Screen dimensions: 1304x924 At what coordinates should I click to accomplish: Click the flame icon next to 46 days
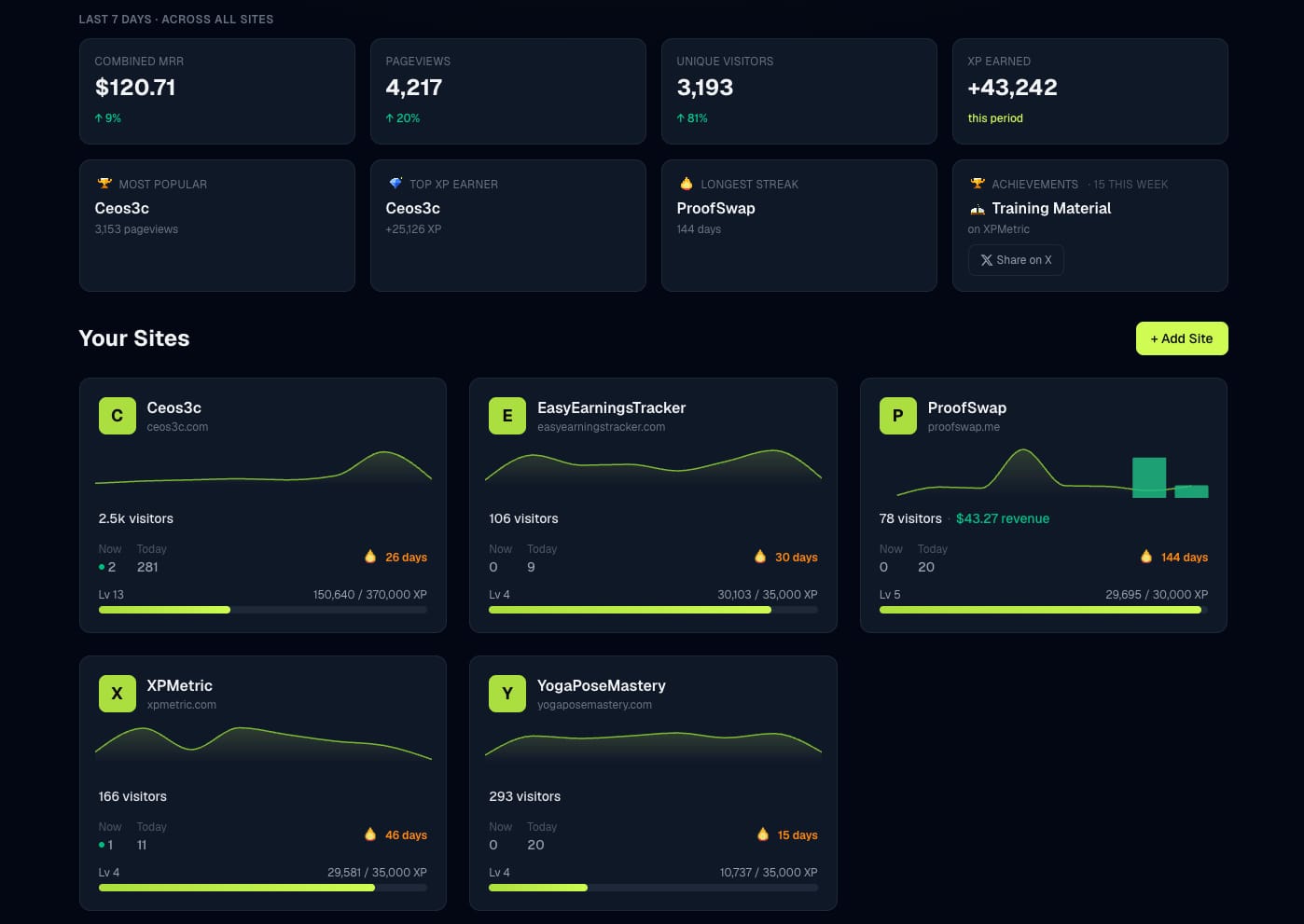(x=370, y=834)
